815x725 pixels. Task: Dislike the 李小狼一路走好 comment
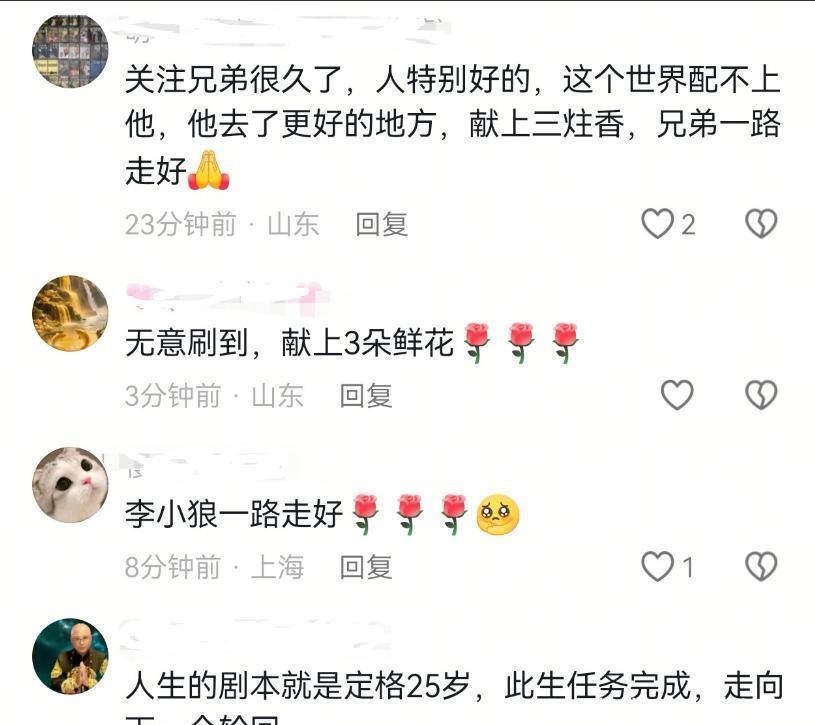(761, 566)
